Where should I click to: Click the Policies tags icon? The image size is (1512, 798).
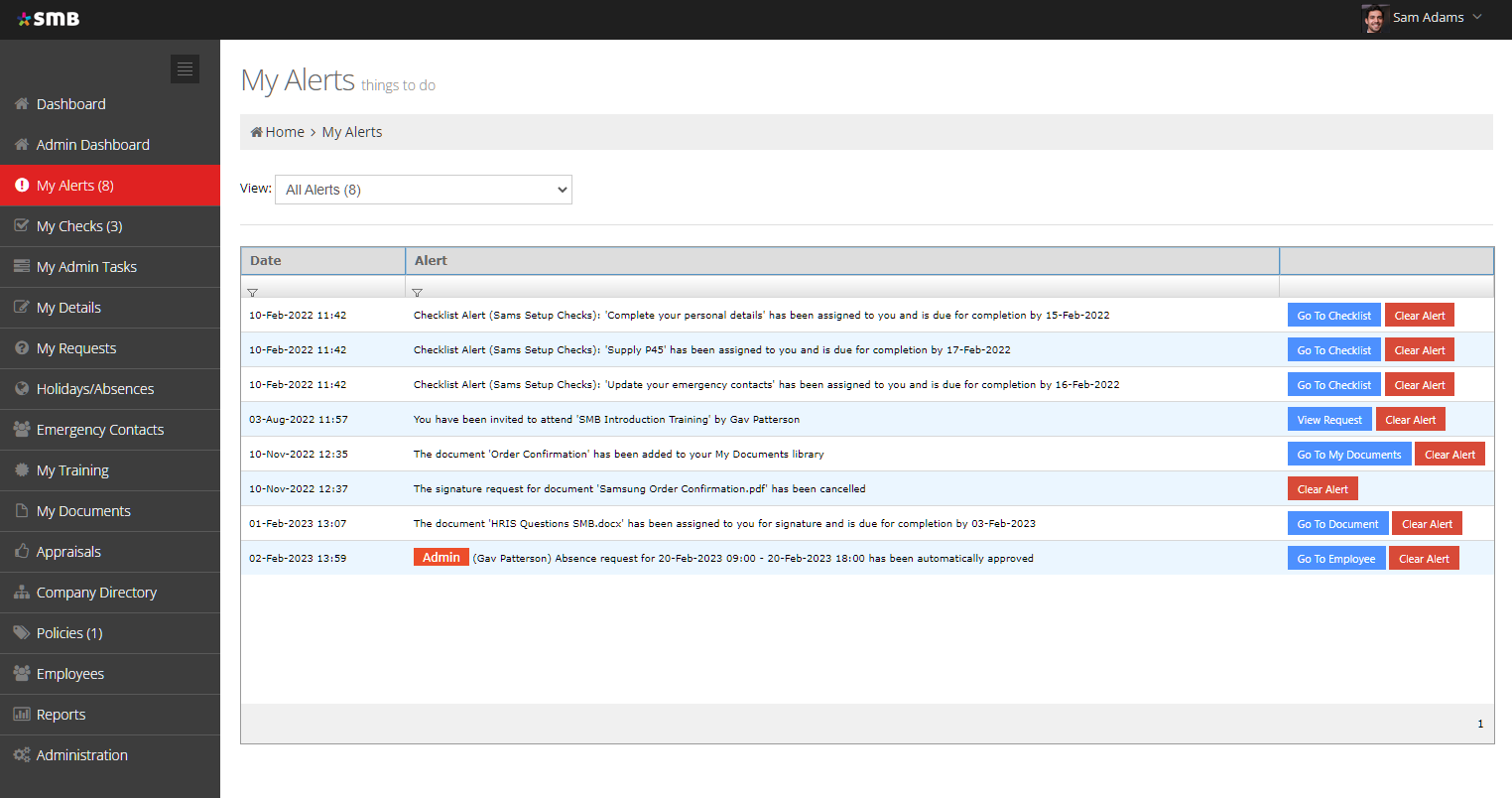[22, 633]
